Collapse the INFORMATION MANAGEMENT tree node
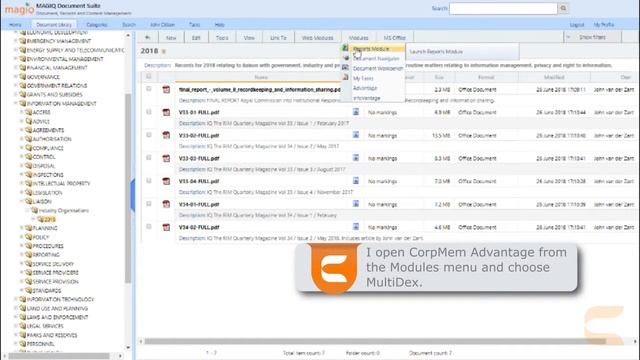Screen dimensions: 640x360 click(x=16, y=103)
